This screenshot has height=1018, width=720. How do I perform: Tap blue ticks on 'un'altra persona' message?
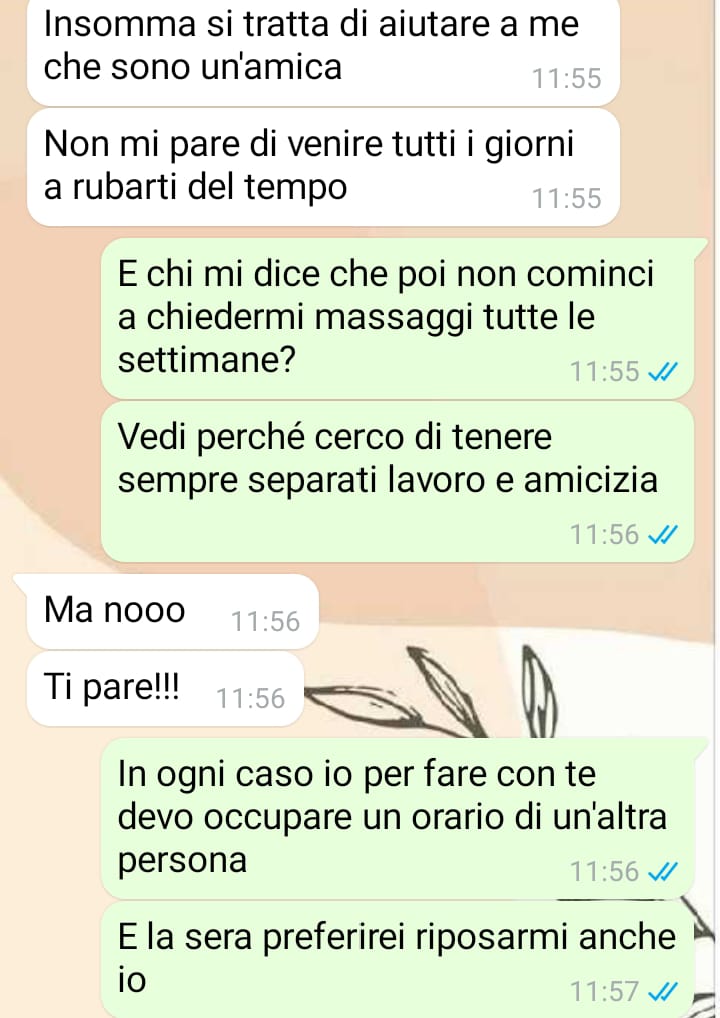point(663,871)
